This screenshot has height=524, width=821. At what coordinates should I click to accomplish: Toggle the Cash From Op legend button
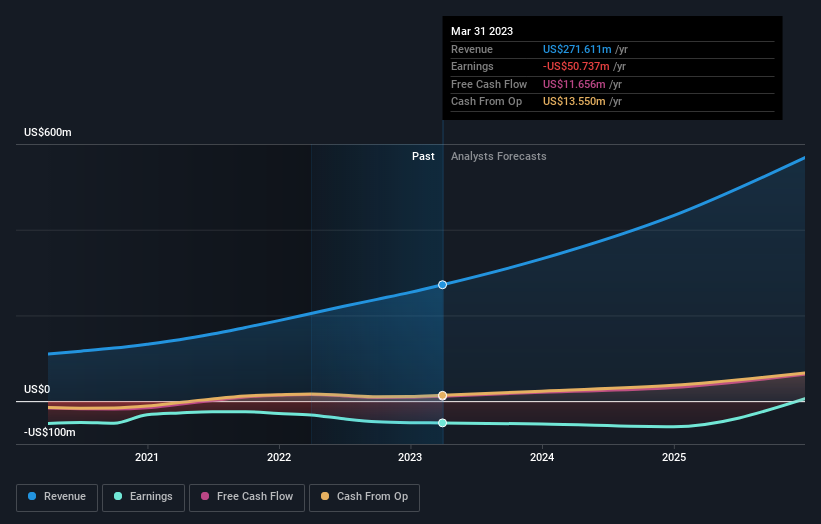tap(364, 497)
